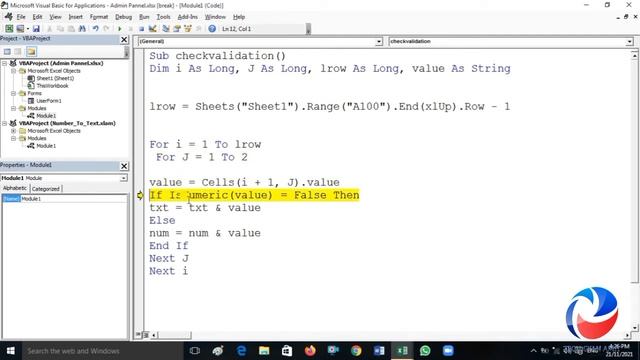Viewport: 640px width, 360px height.
Task: Open Object Browser toolbar icon
Action: 188,29
